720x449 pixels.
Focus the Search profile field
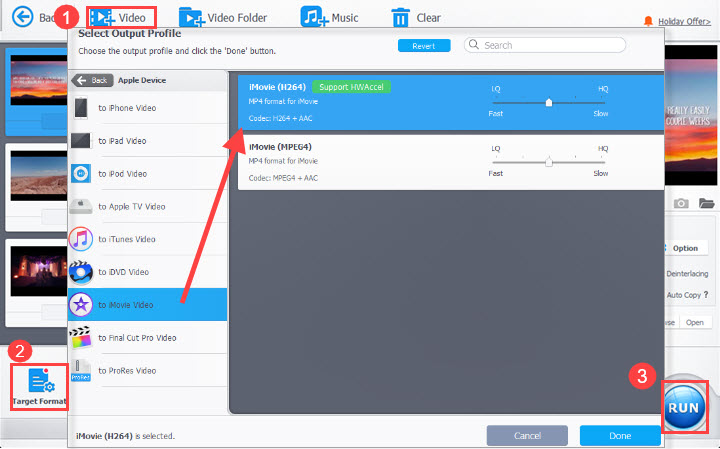545,45
